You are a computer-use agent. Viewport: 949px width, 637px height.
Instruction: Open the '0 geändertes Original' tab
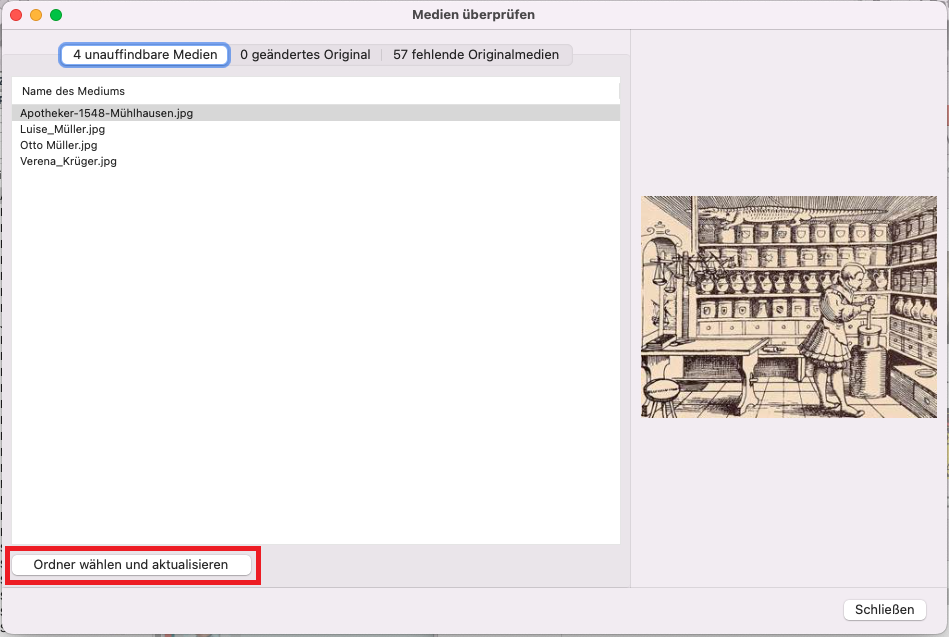[x=305, y=55]
